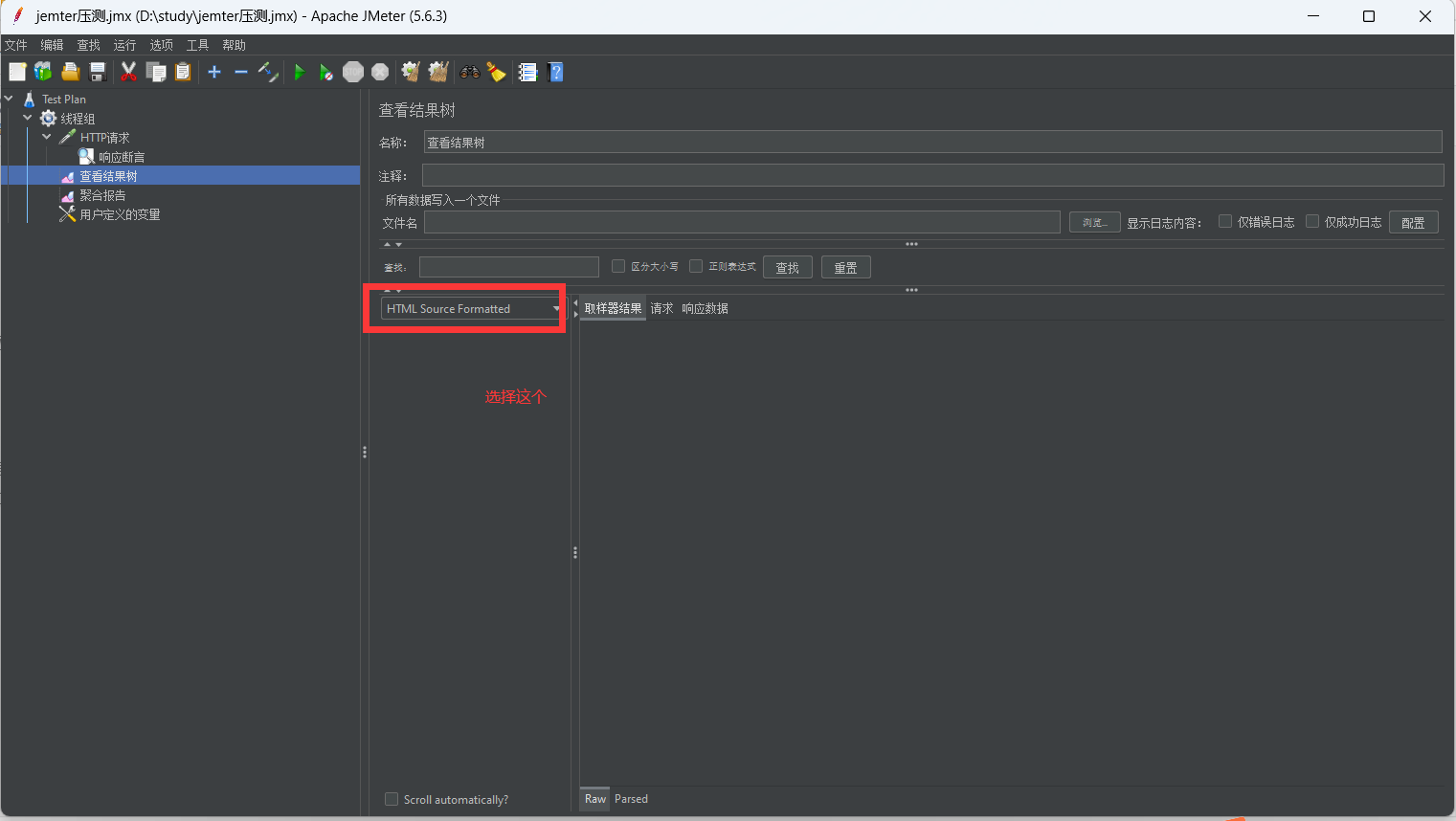
Task: Collapse the 线程组 tree node arrow
Action: [x=28, y=118]
